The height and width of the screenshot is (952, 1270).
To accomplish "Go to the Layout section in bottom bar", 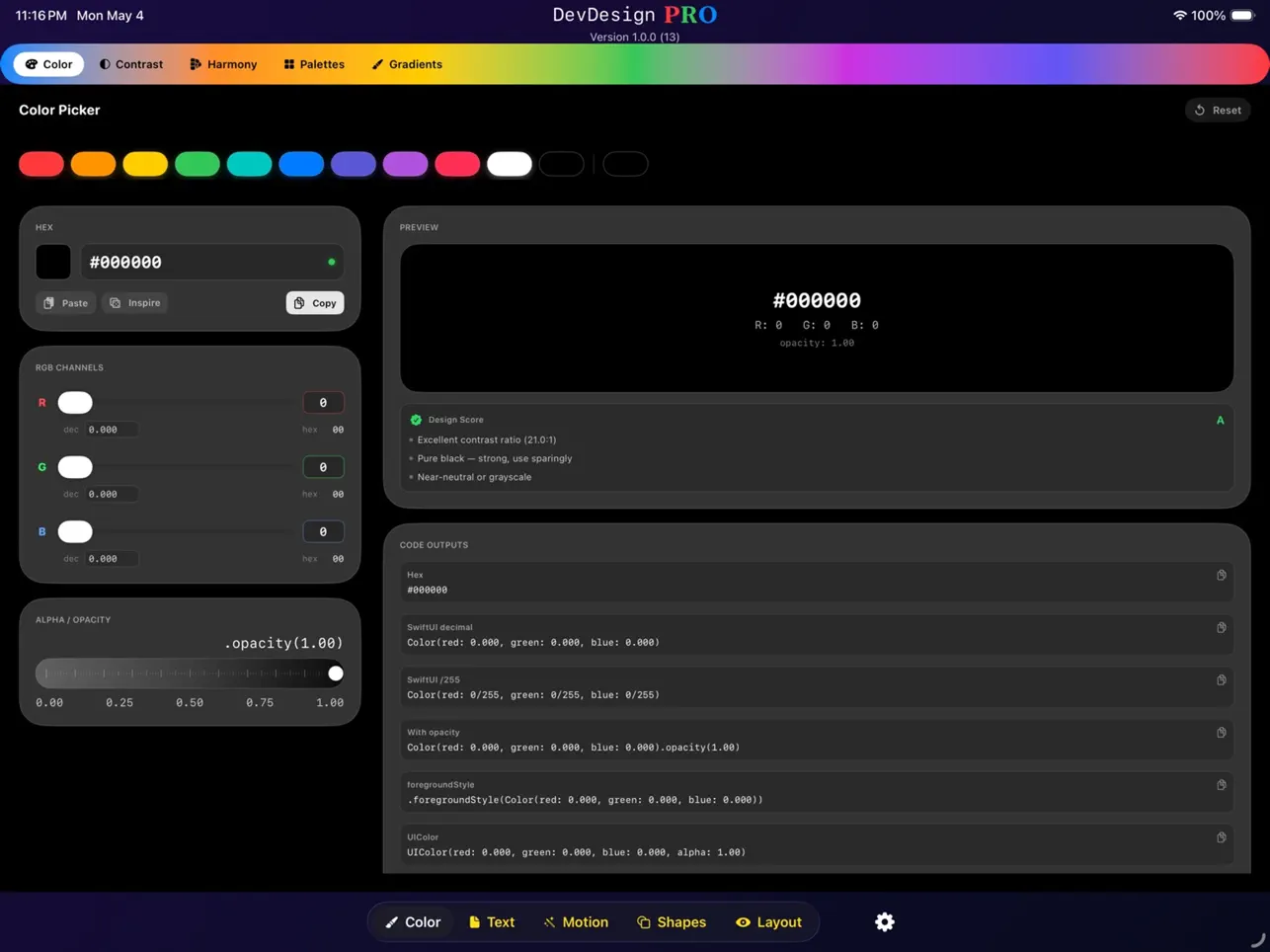I will 768,922.
